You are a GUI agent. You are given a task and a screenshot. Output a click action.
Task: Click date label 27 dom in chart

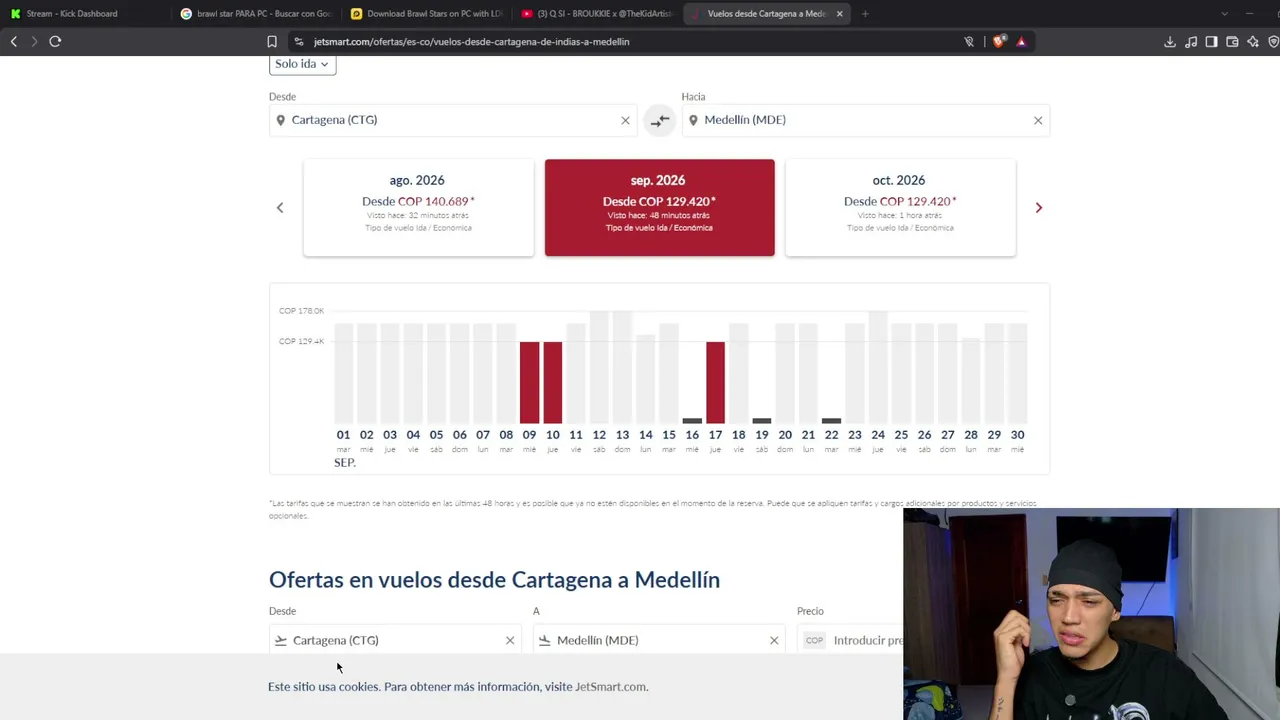pos(948,441)
